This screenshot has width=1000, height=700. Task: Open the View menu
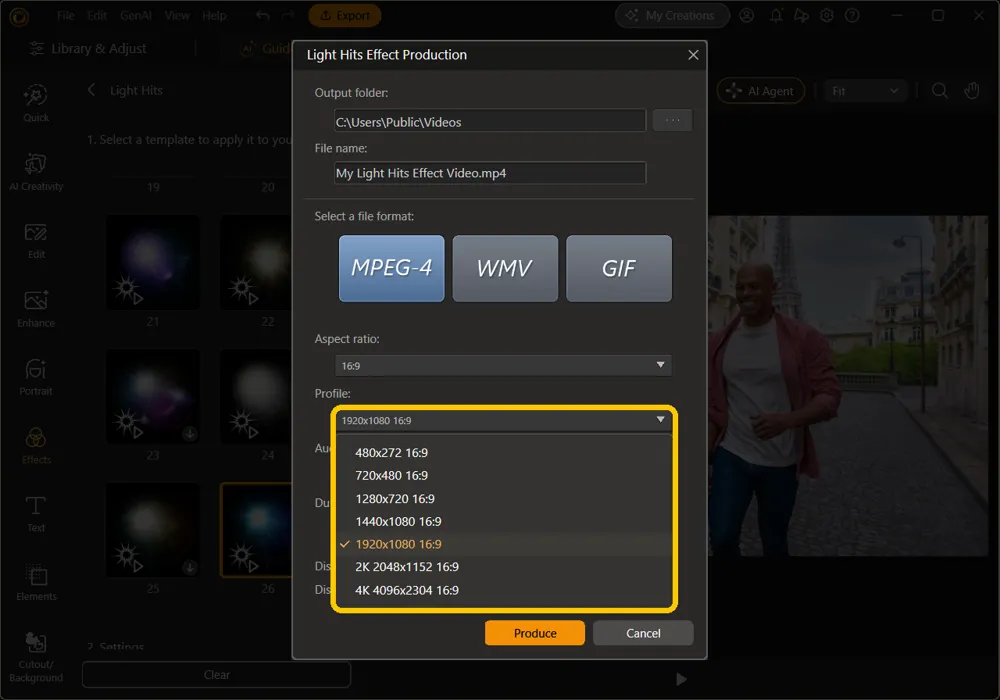[x=177, y=15]
